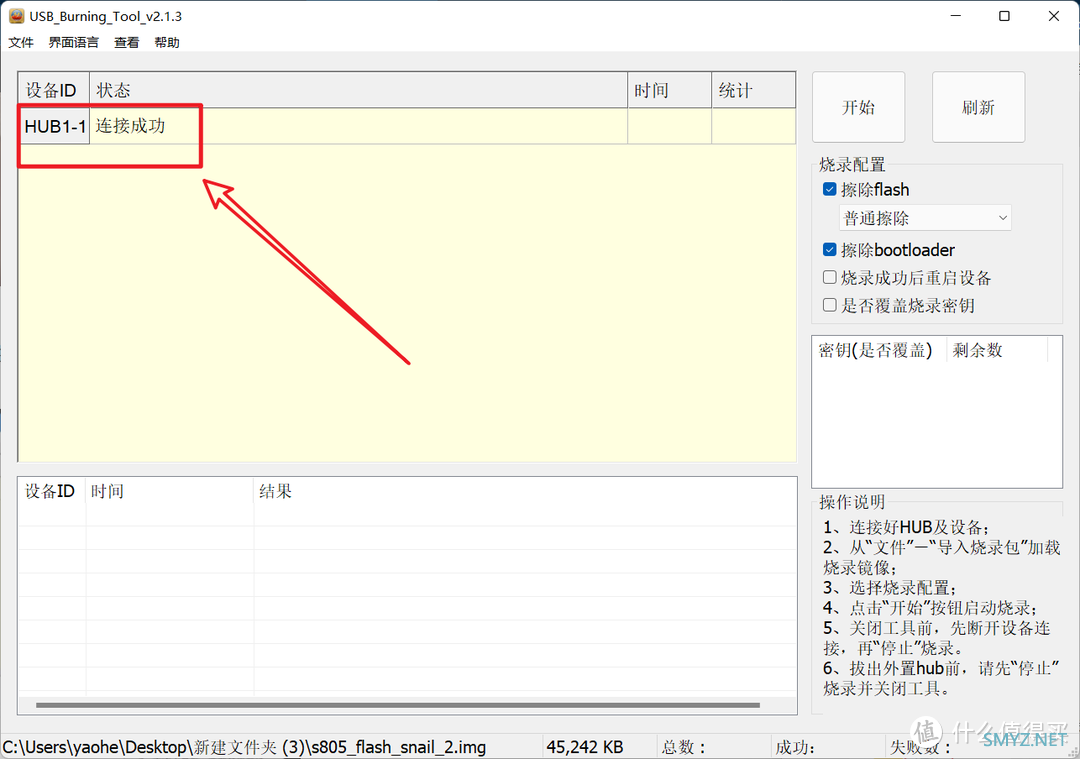1080x759 pixels.
Task: Click the 连接成功 status text
Action: click(x=130, y=125)
